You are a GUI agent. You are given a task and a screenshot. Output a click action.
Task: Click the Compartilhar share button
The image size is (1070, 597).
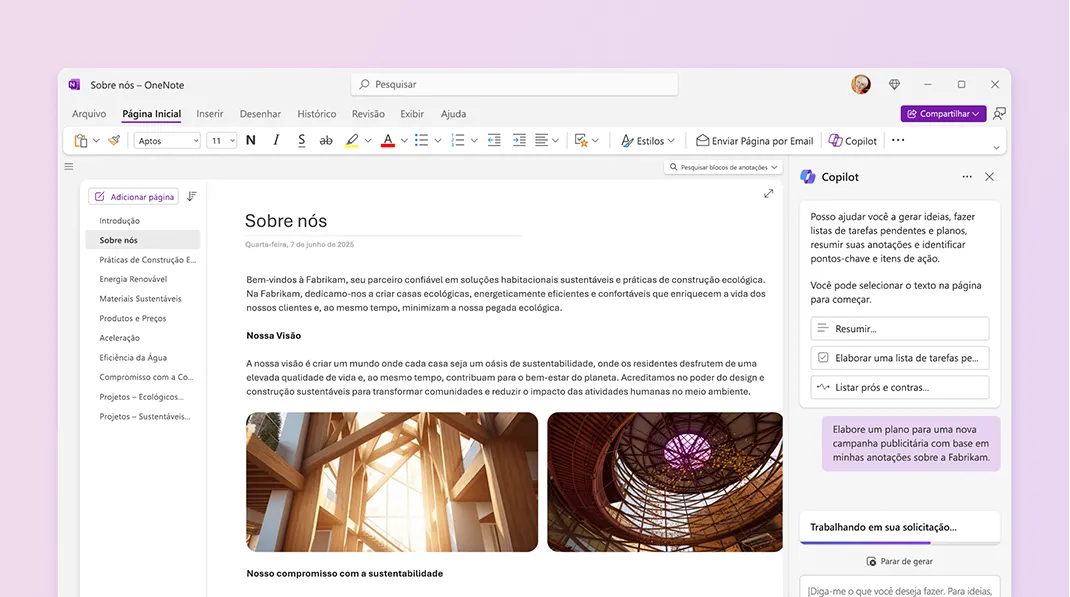[943, 114]
